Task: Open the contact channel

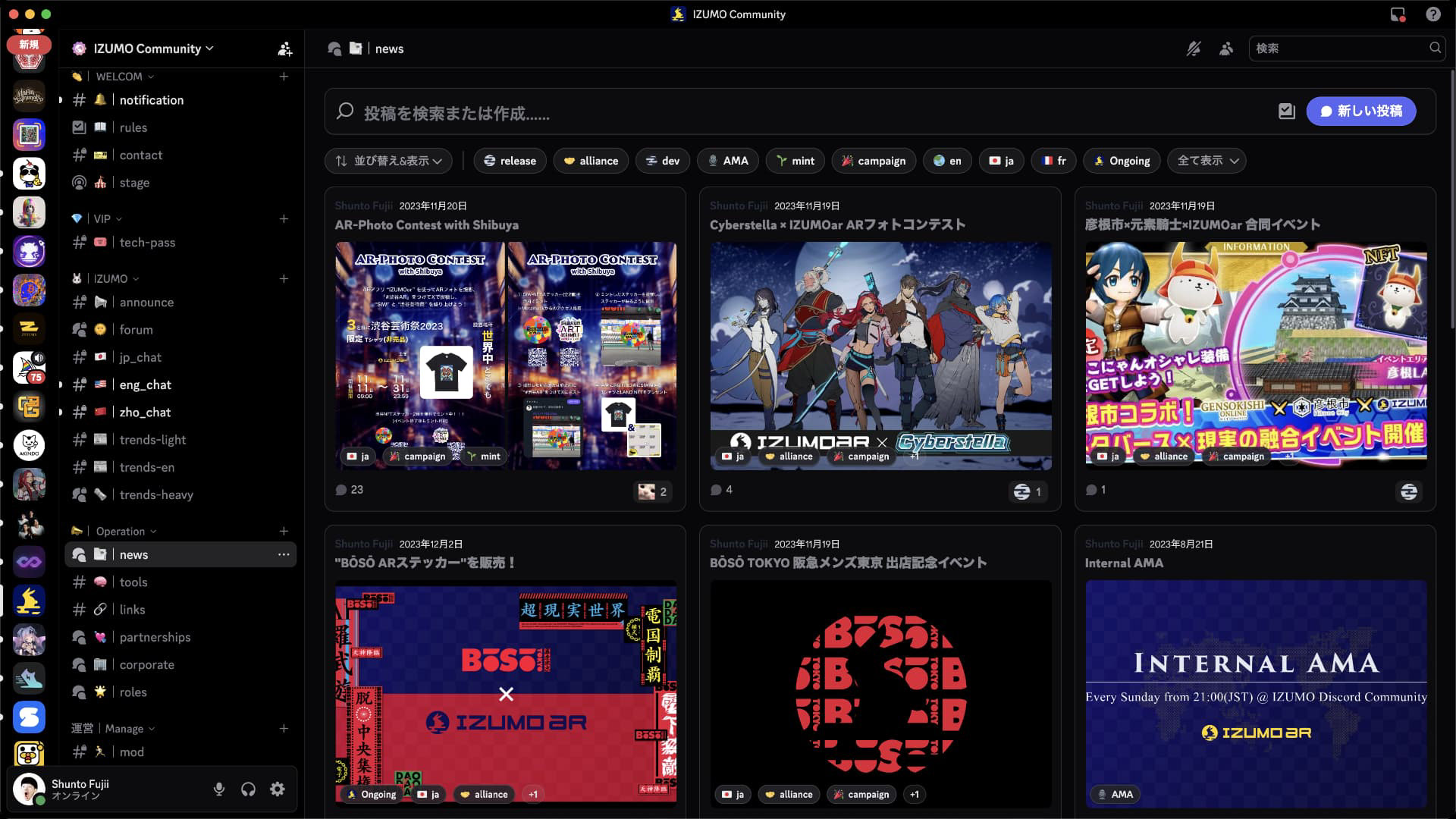Action: (180, 155)
